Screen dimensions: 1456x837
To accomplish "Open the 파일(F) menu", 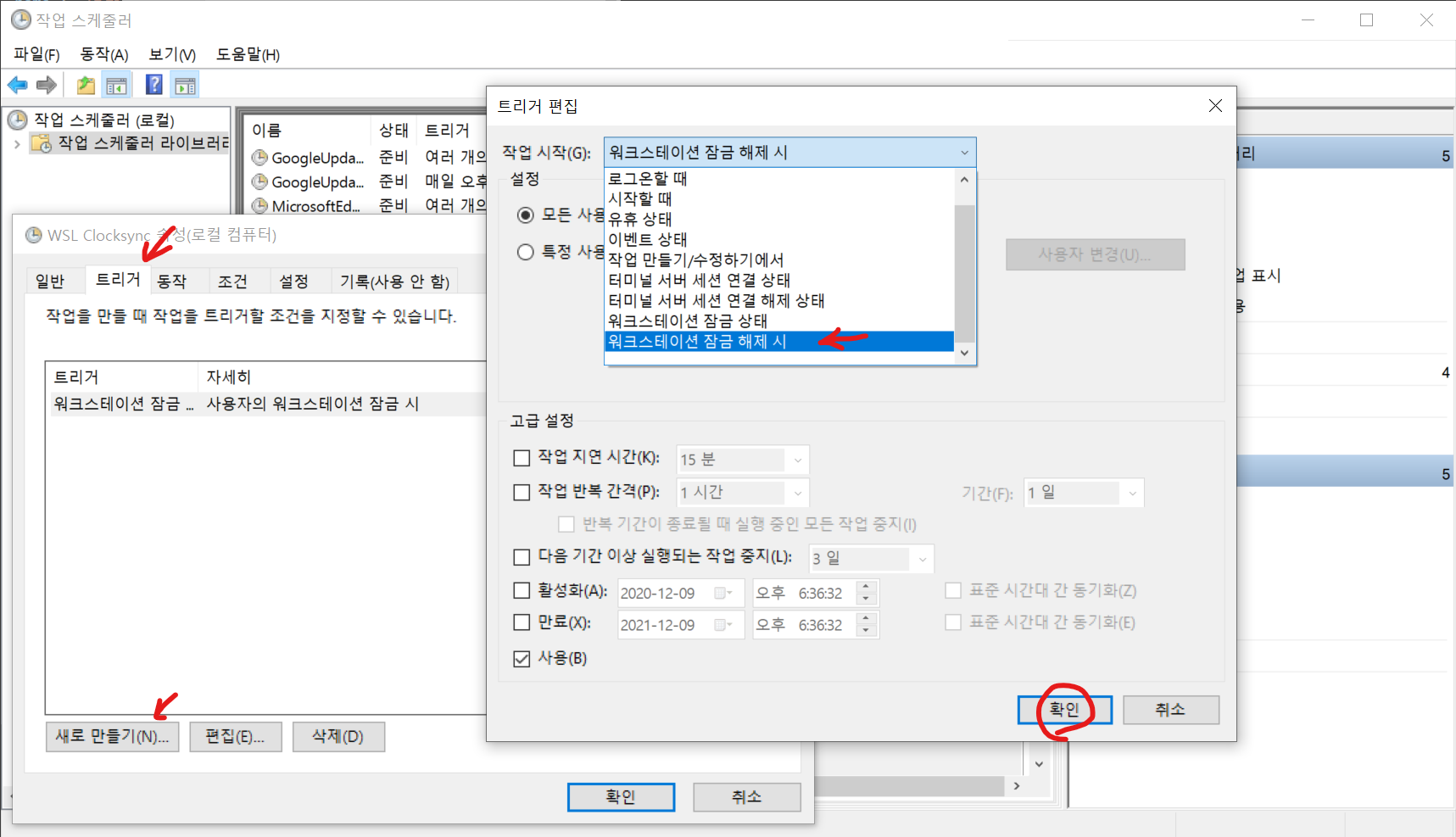I will coord(36,54).
